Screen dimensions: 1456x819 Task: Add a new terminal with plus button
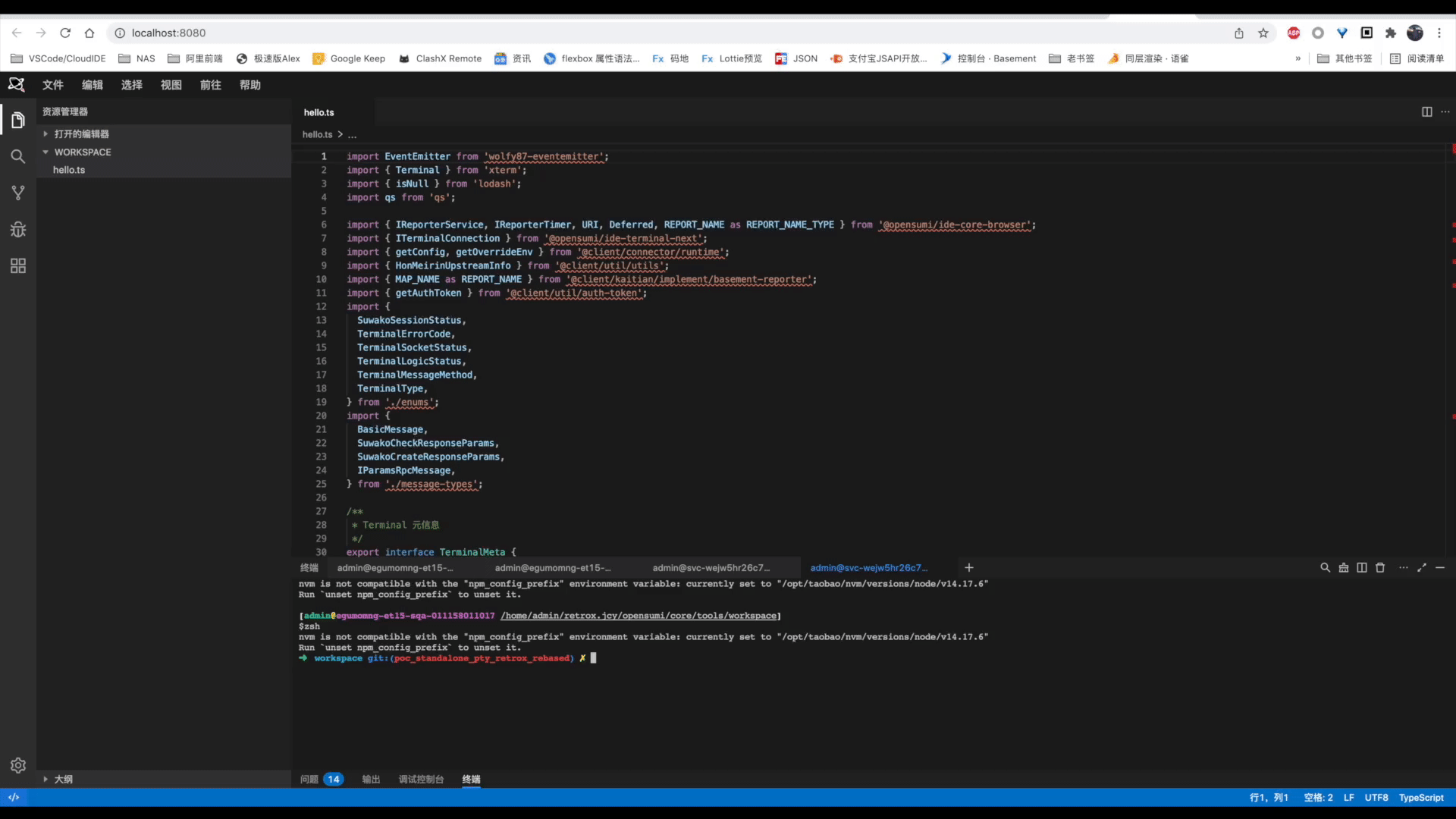[x=968, y=567]
